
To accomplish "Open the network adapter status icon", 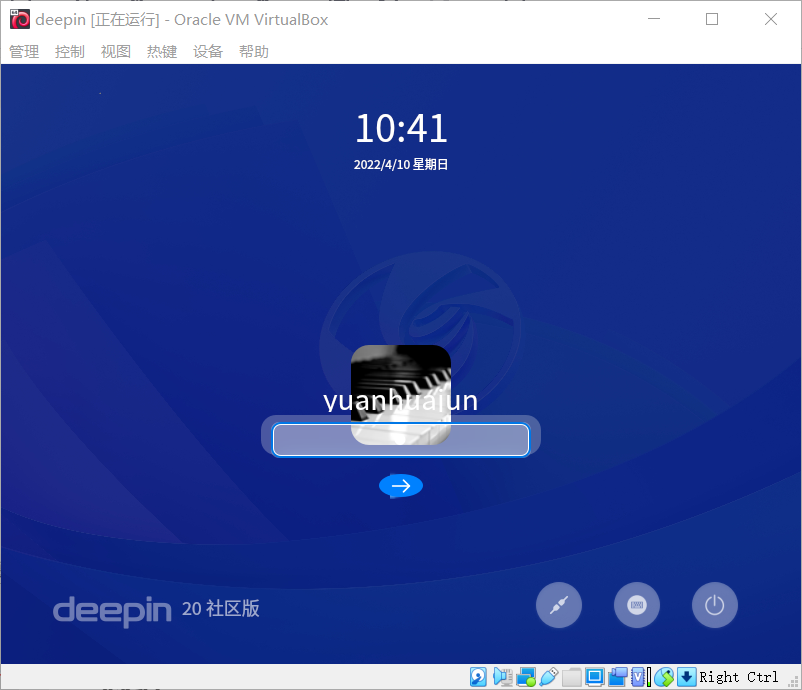I will (527, 677).
